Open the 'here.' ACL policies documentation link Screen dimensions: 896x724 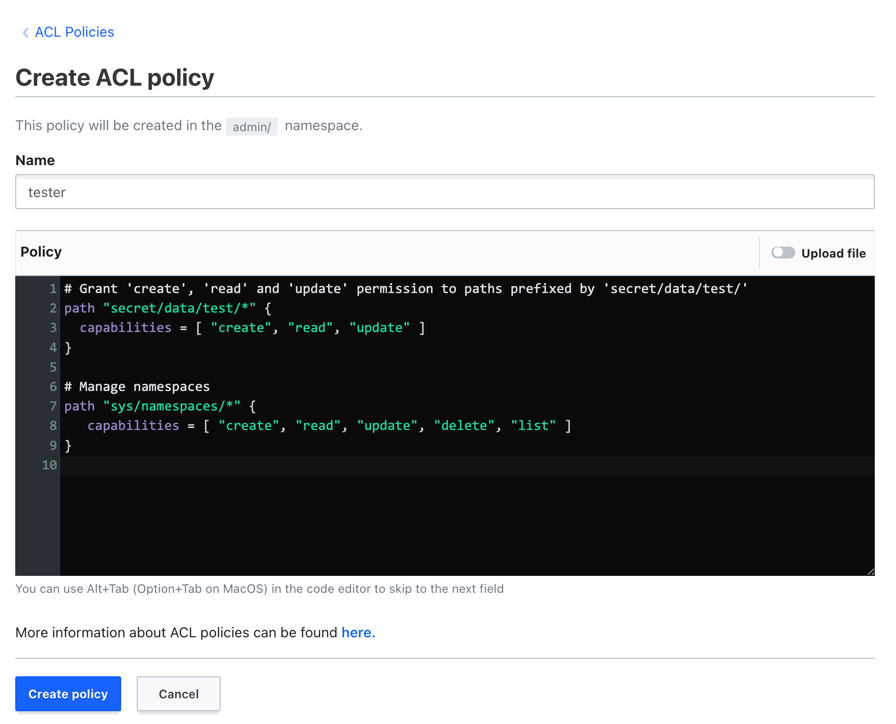coord(358,632)
